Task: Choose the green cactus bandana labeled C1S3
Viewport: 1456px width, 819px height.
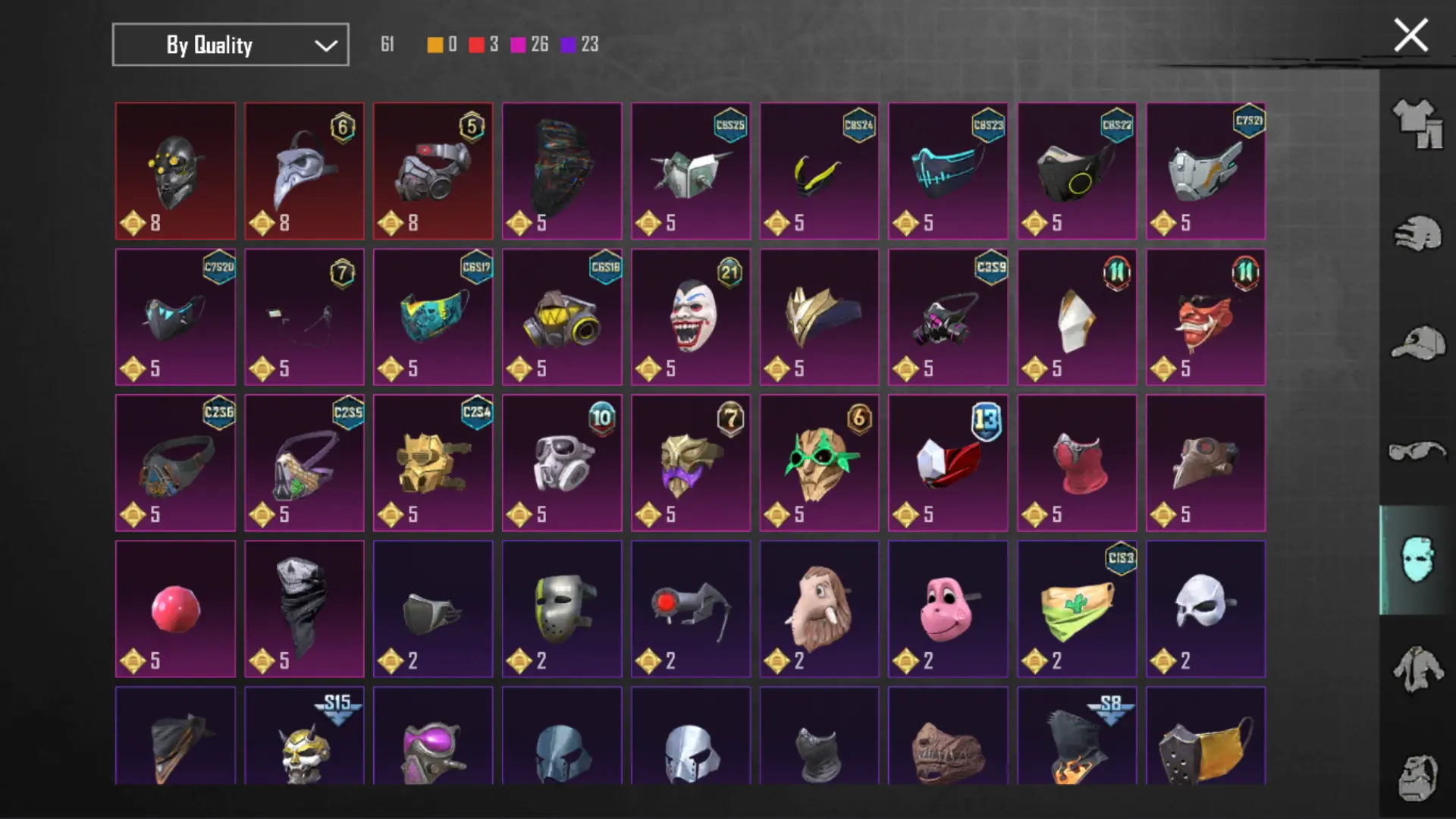Action: pos(1077,609)
